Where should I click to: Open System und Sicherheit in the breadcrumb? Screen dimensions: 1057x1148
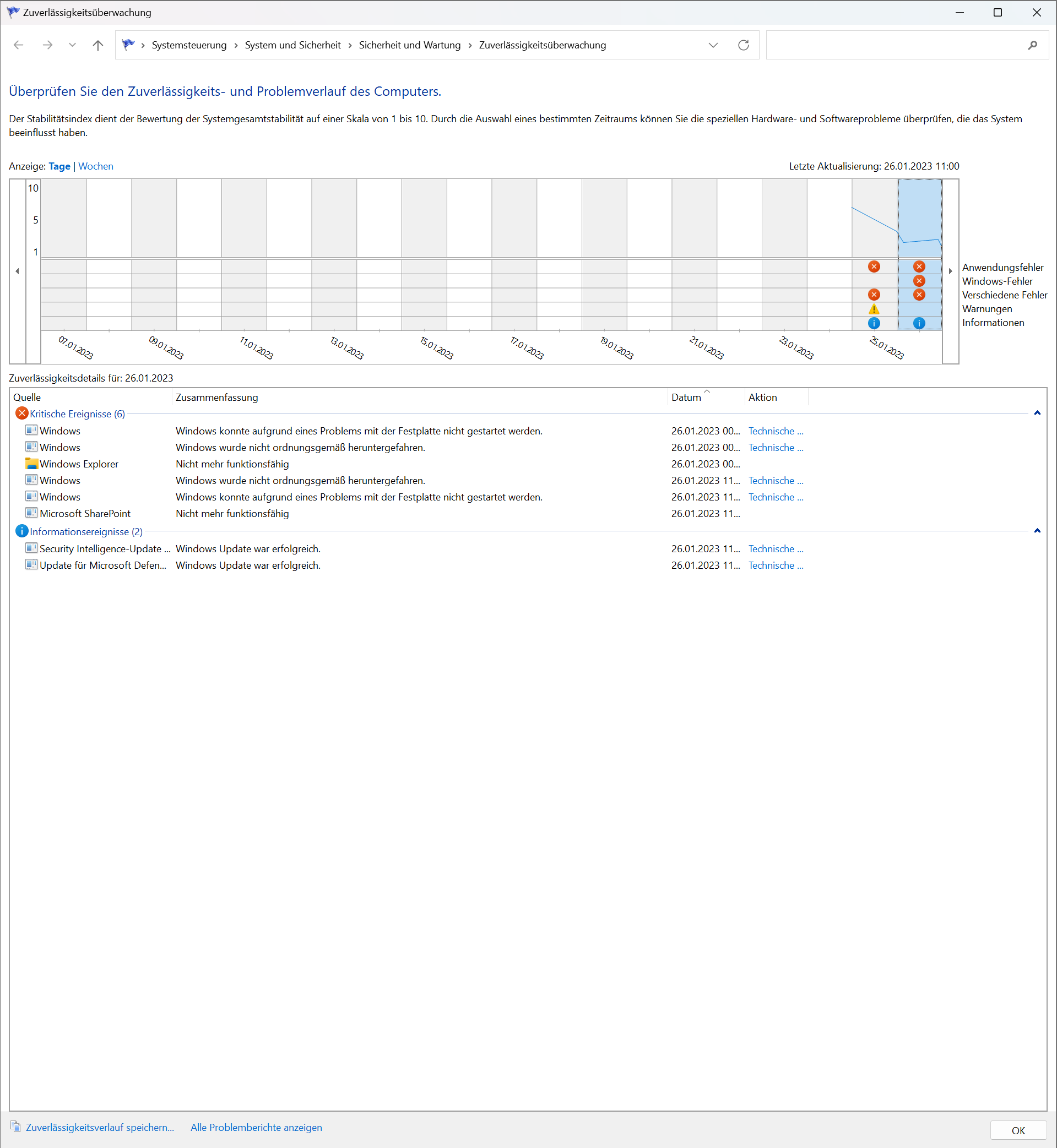[x=292, y=45]
